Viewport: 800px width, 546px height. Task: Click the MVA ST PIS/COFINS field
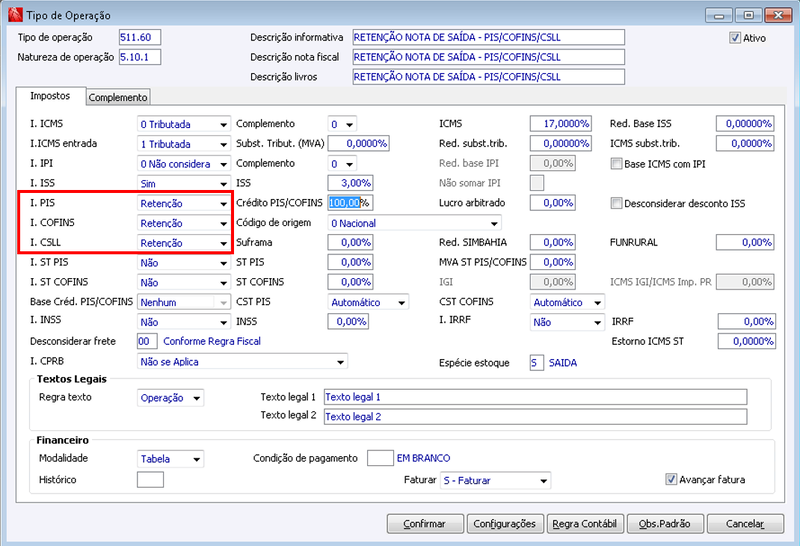(x=553, y=262)
